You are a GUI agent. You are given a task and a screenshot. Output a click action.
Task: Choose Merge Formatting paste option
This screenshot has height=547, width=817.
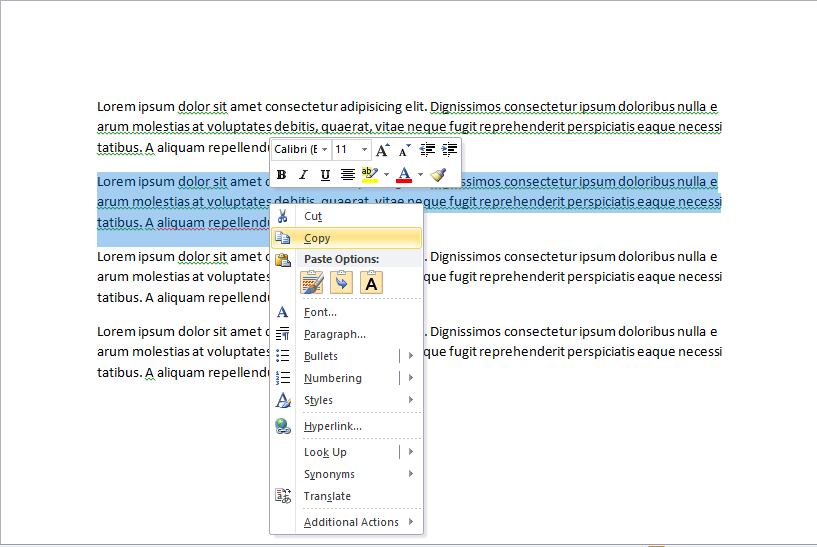[341, 282]
